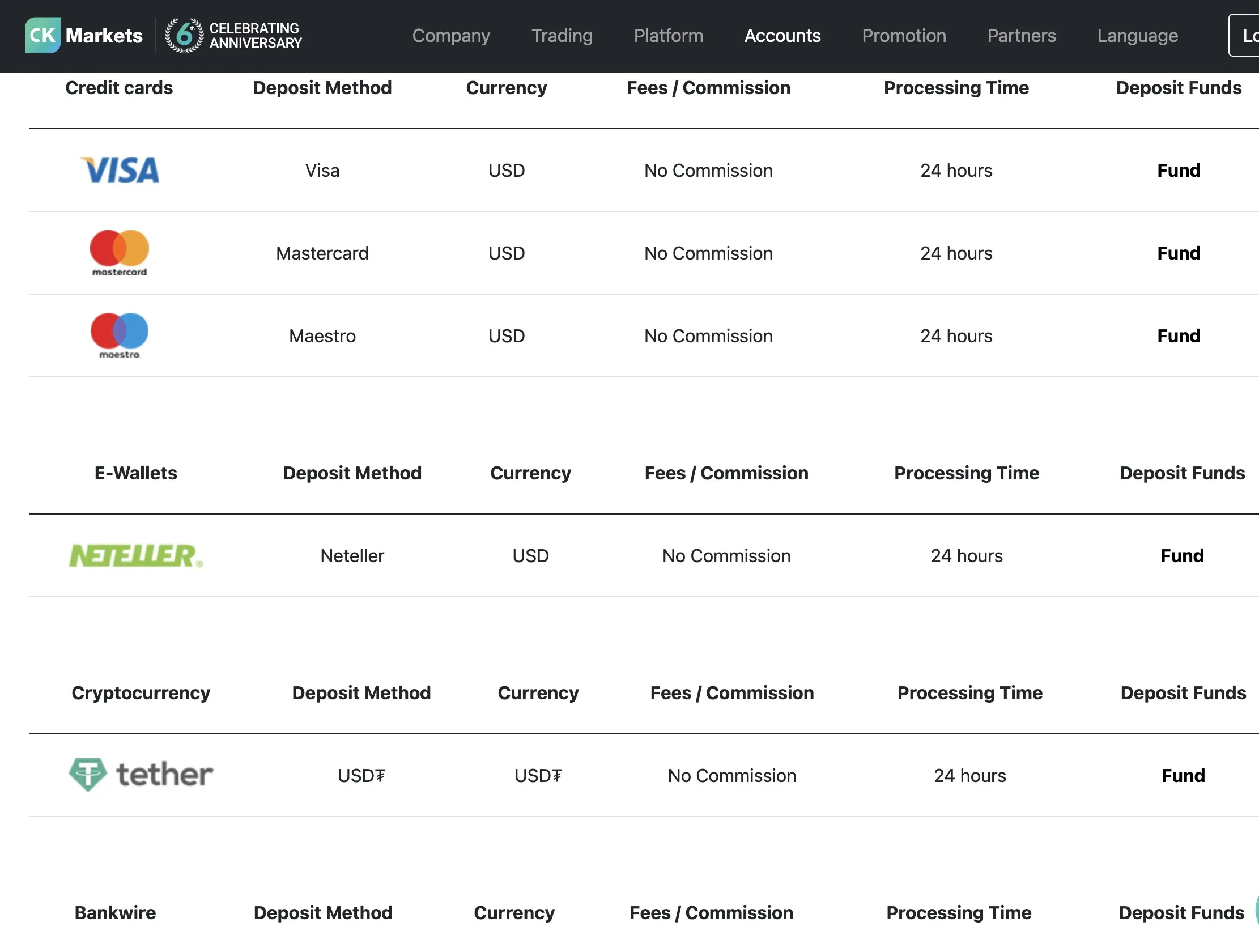This screenshot has width=1259, height=952.
Task: Click the Visa card logo
Action: pyautogui.click(x=120, y=170)
